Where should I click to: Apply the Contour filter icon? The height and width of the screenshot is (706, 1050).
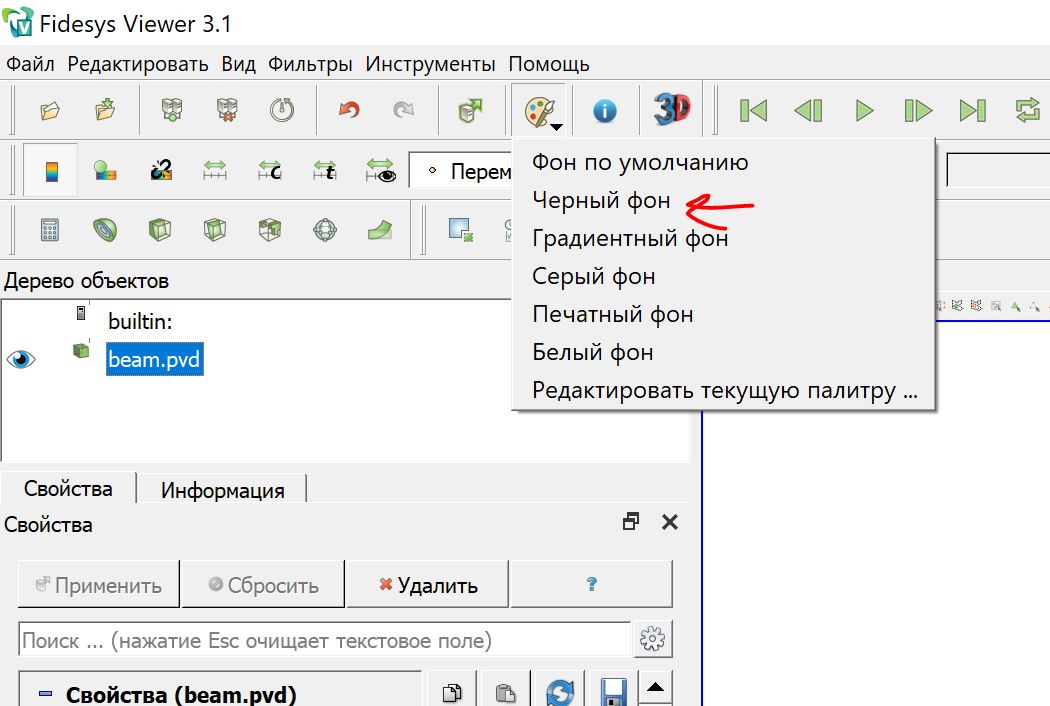pyautogui.click(x=105, y=230)
